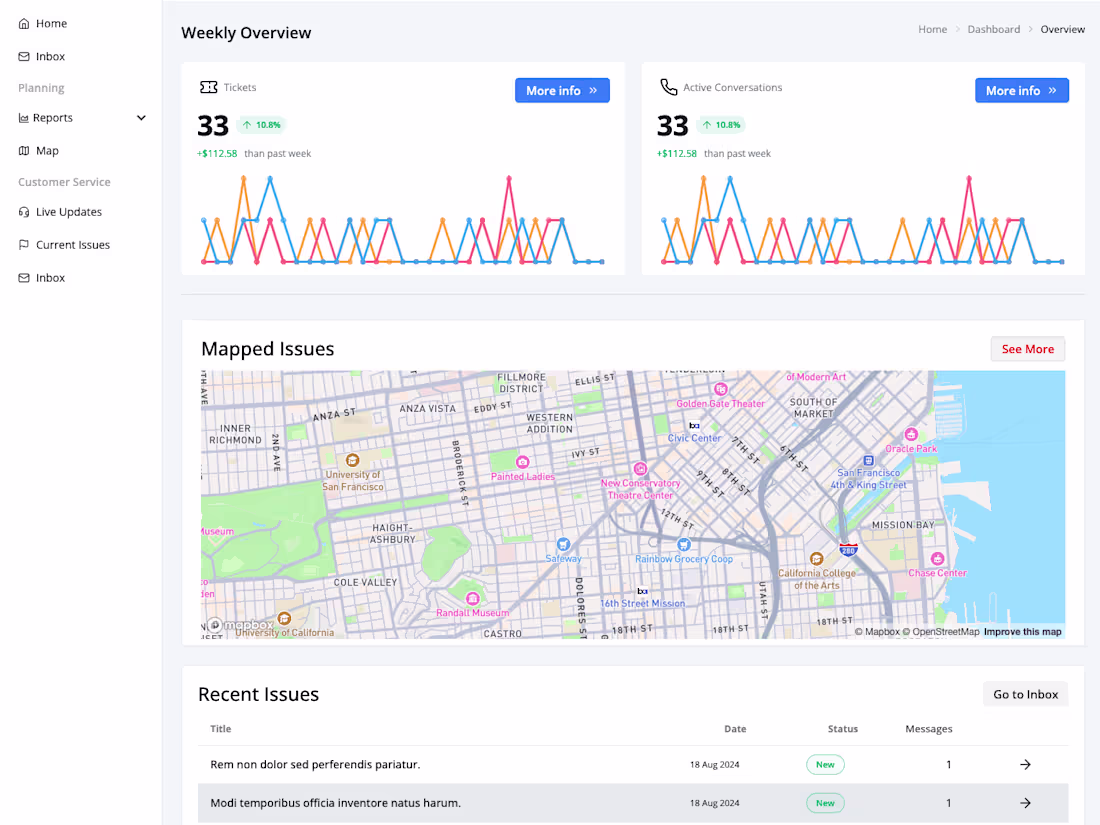Screen dimensions: 1100x825
Task: Open the envelope icon next to Inbox
Action: [x=22, y=55]
